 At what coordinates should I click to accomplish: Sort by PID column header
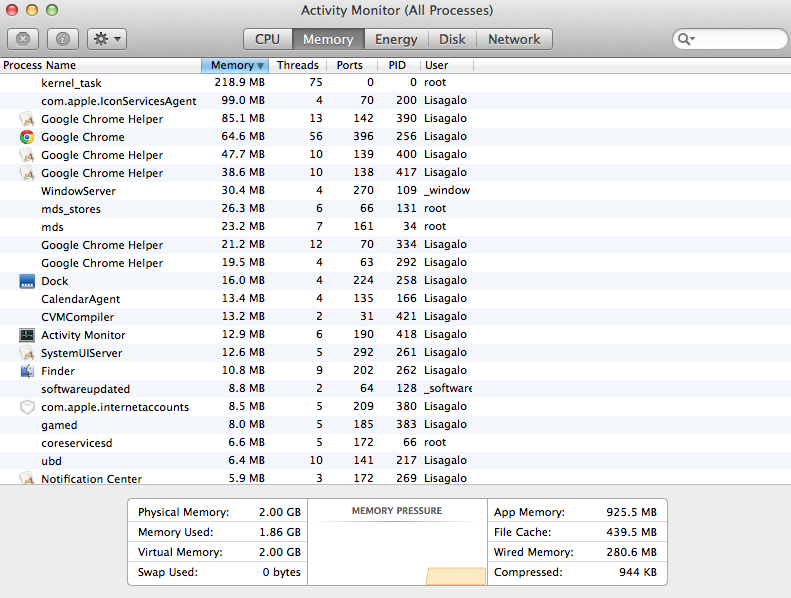pyautogui.click(x=398, y=65)
